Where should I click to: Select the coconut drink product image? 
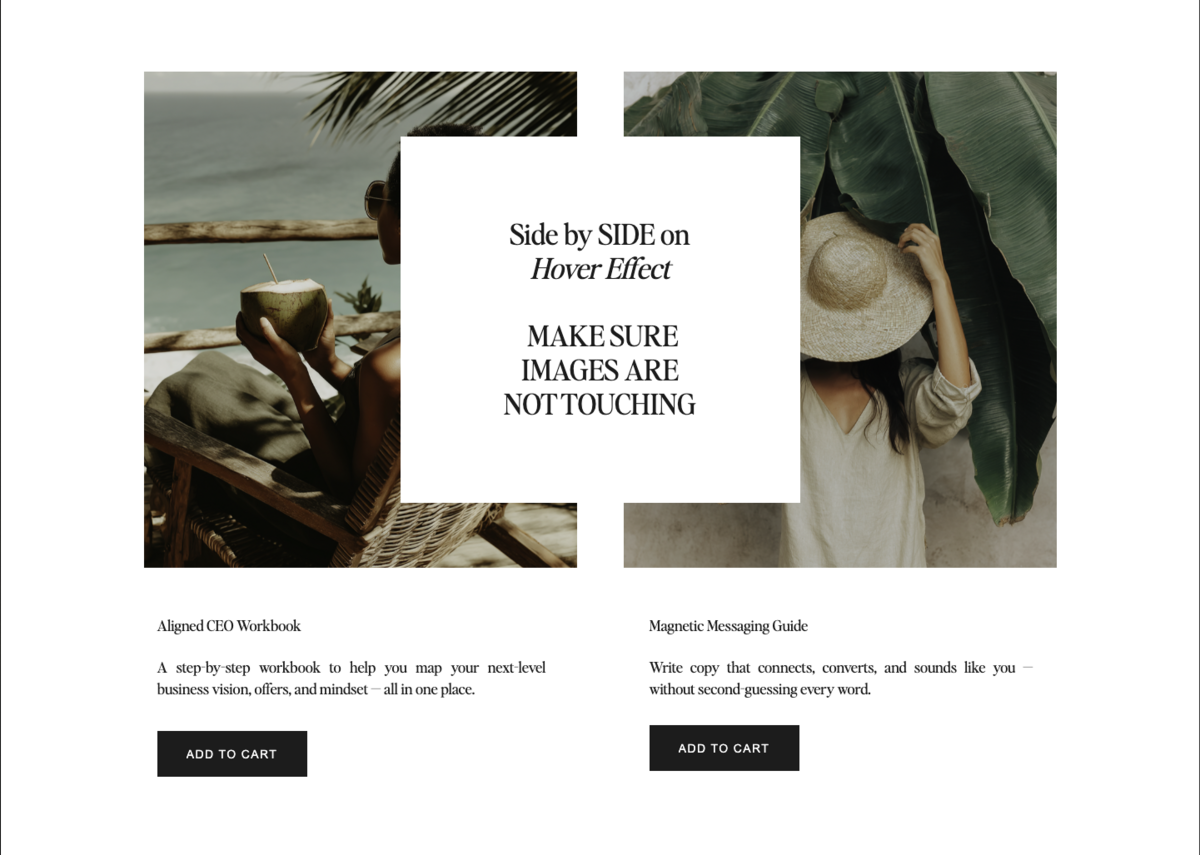(272, 319)
